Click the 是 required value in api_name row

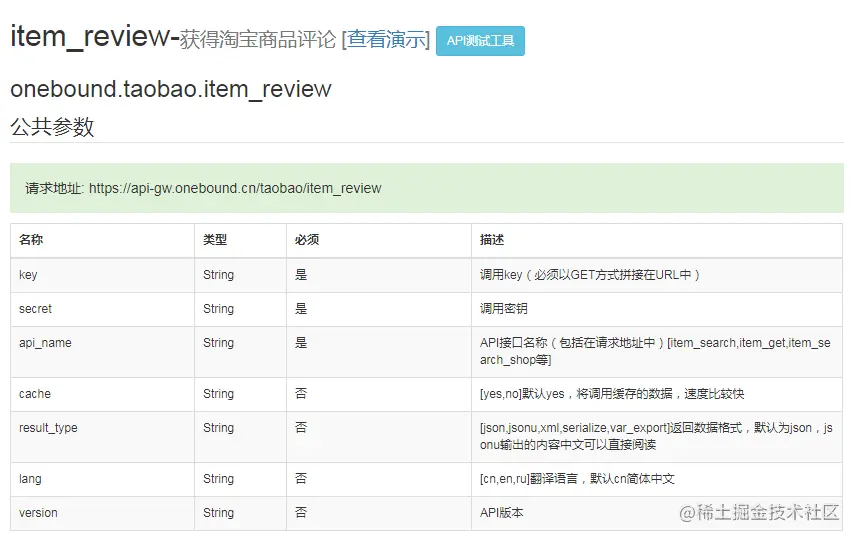(301, 343)
